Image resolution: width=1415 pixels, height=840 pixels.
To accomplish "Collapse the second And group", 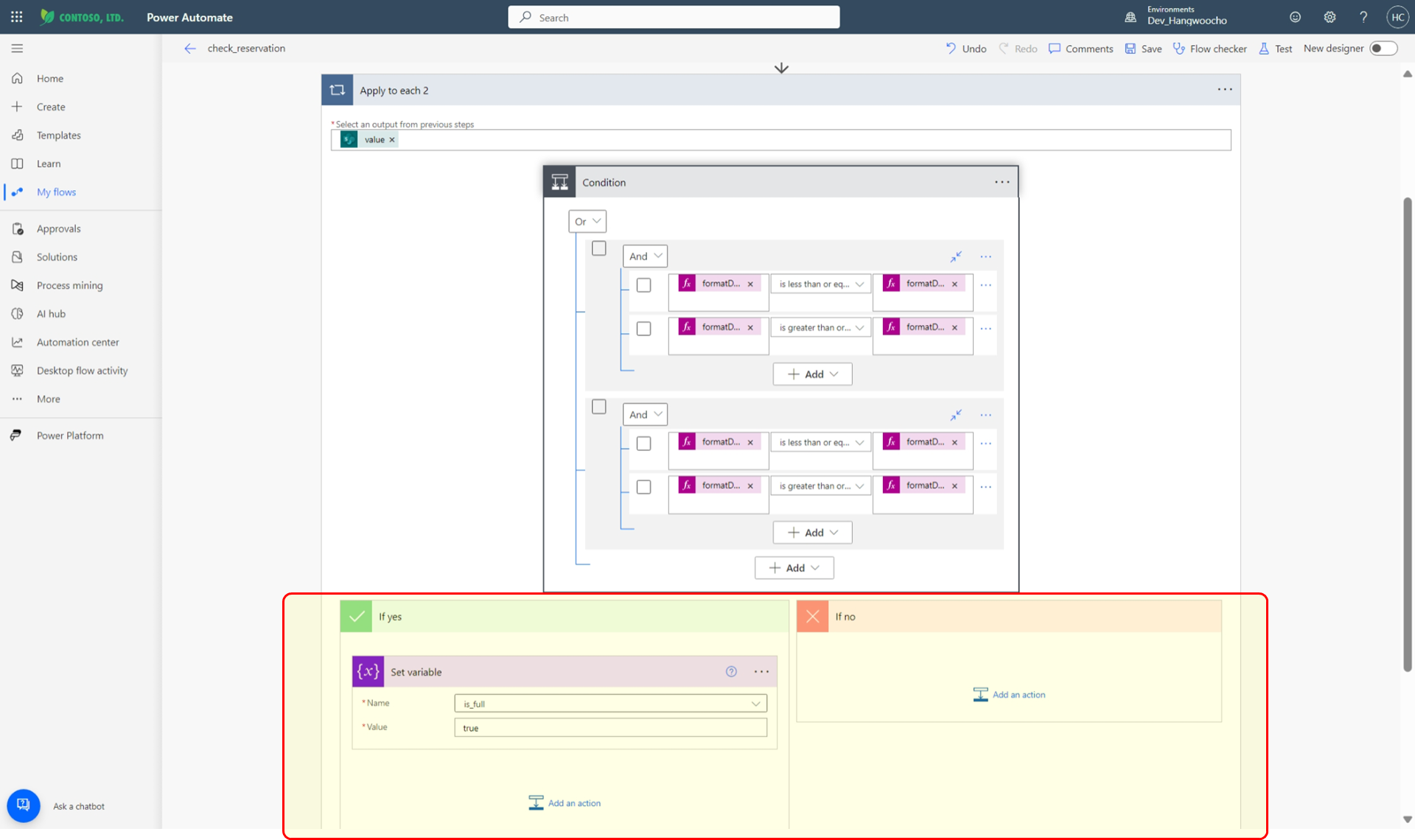I will point(956,415).
